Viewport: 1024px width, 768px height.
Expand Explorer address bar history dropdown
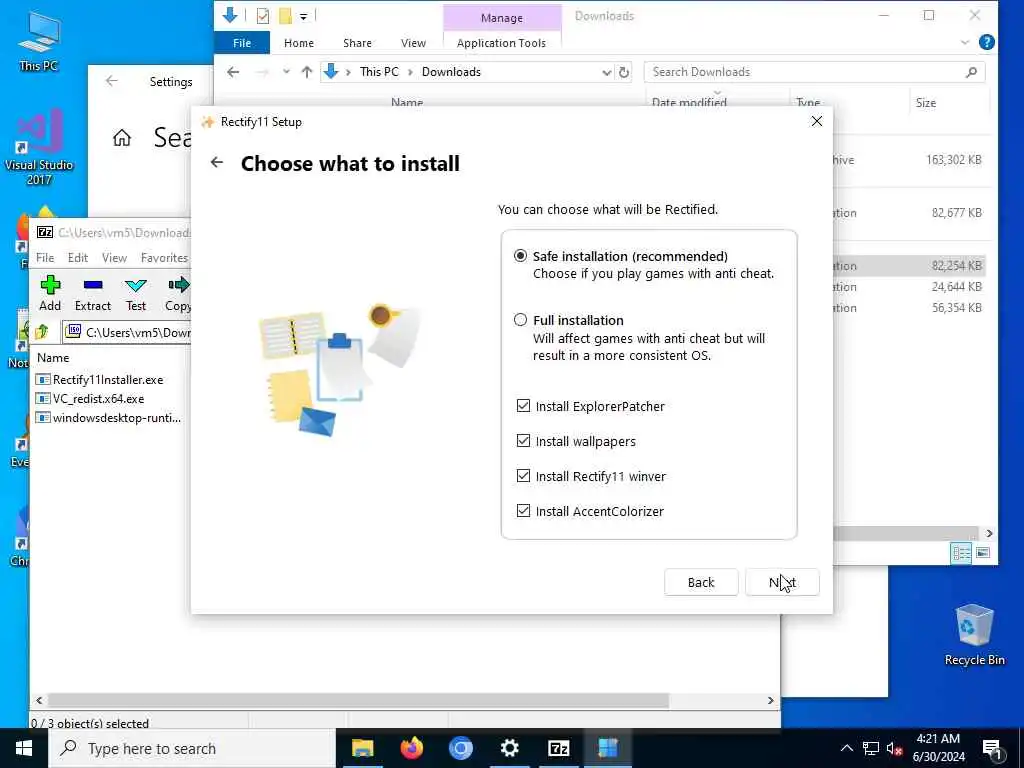tap(606, 72)
